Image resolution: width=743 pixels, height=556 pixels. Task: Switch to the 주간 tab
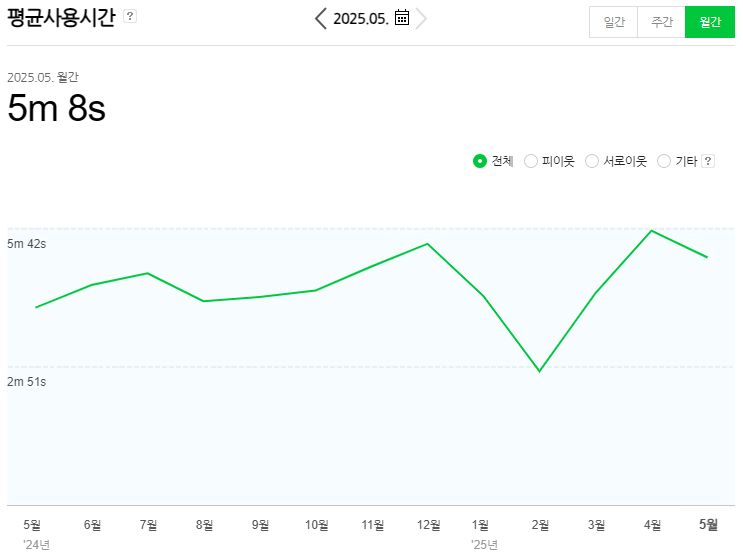tap(662, 22)
